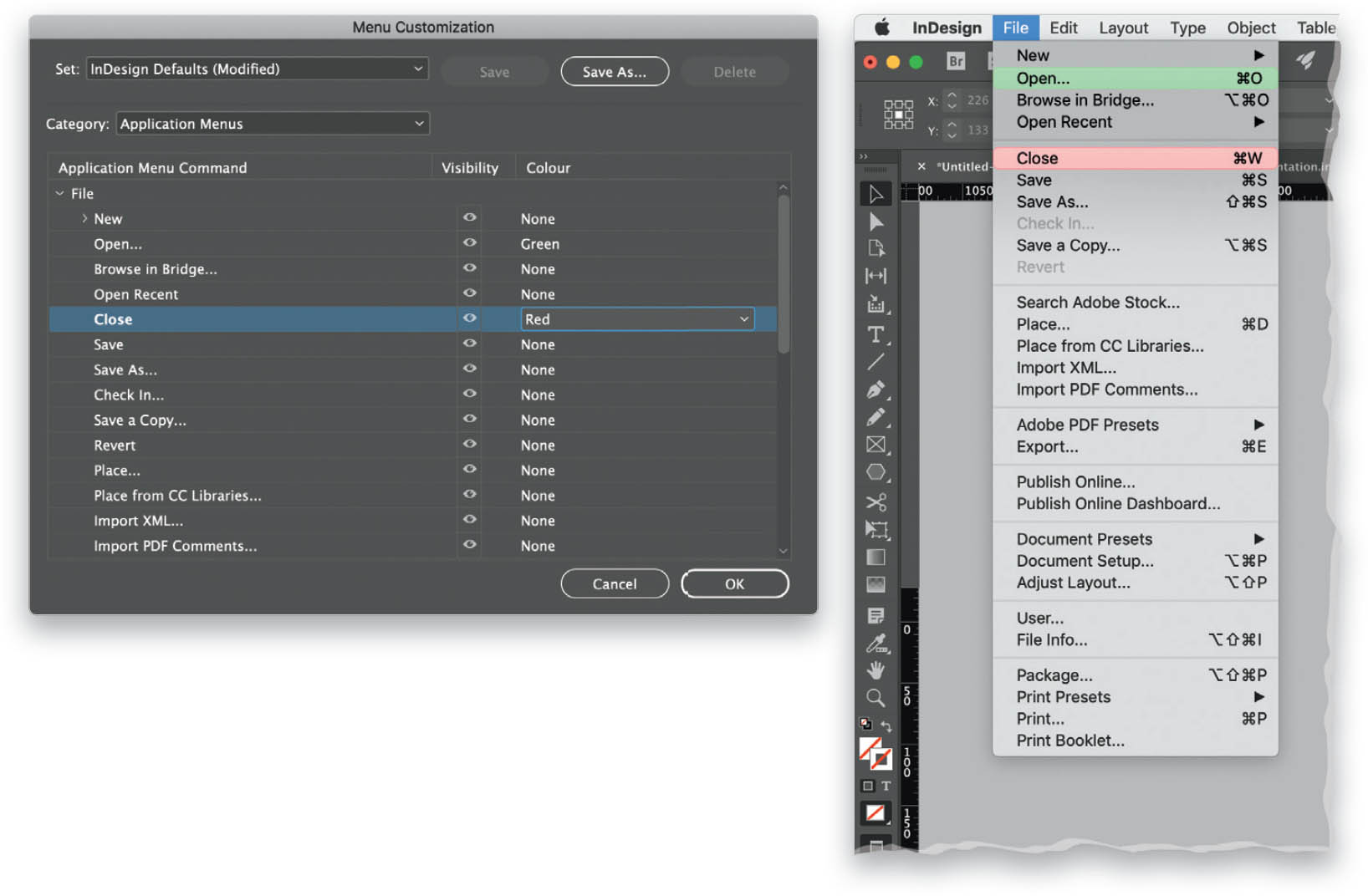1368x896 pixels.
Task: Click the Save As... button in dialog
Action: [615, 72]
